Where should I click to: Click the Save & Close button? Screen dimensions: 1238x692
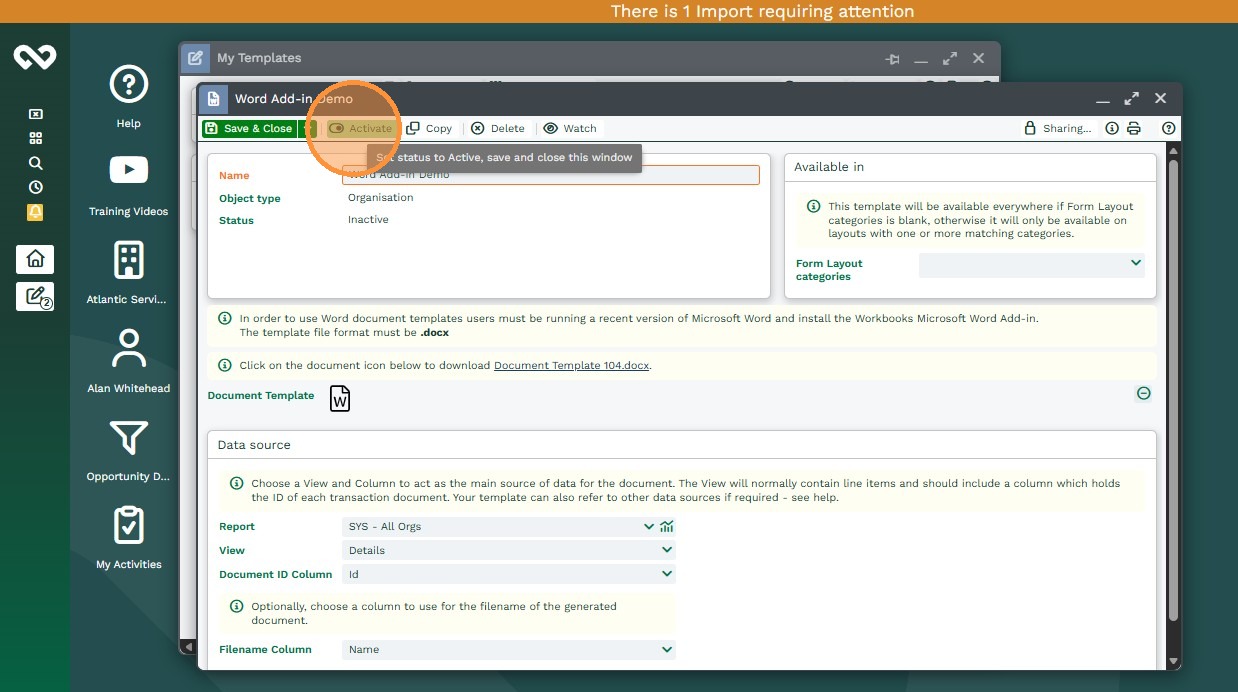click(x=249, y=128)
